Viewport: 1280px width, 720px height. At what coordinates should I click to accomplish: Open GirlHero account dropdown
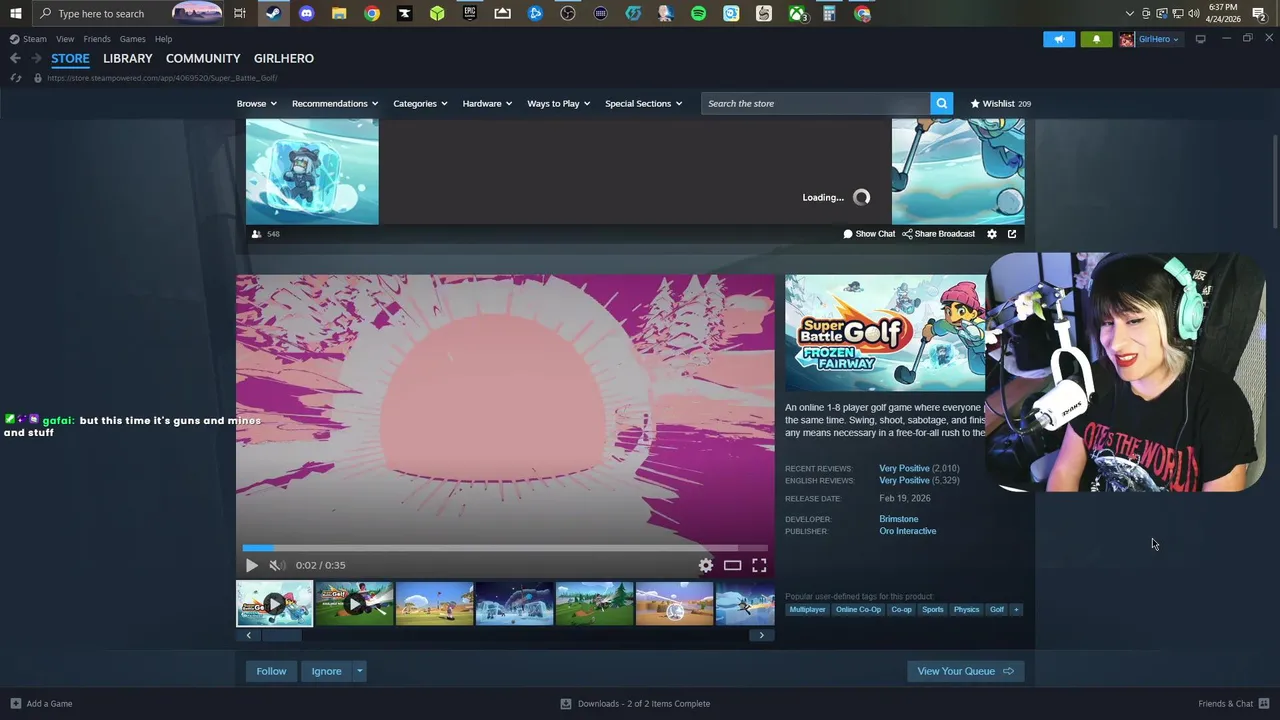[1150, 39]
